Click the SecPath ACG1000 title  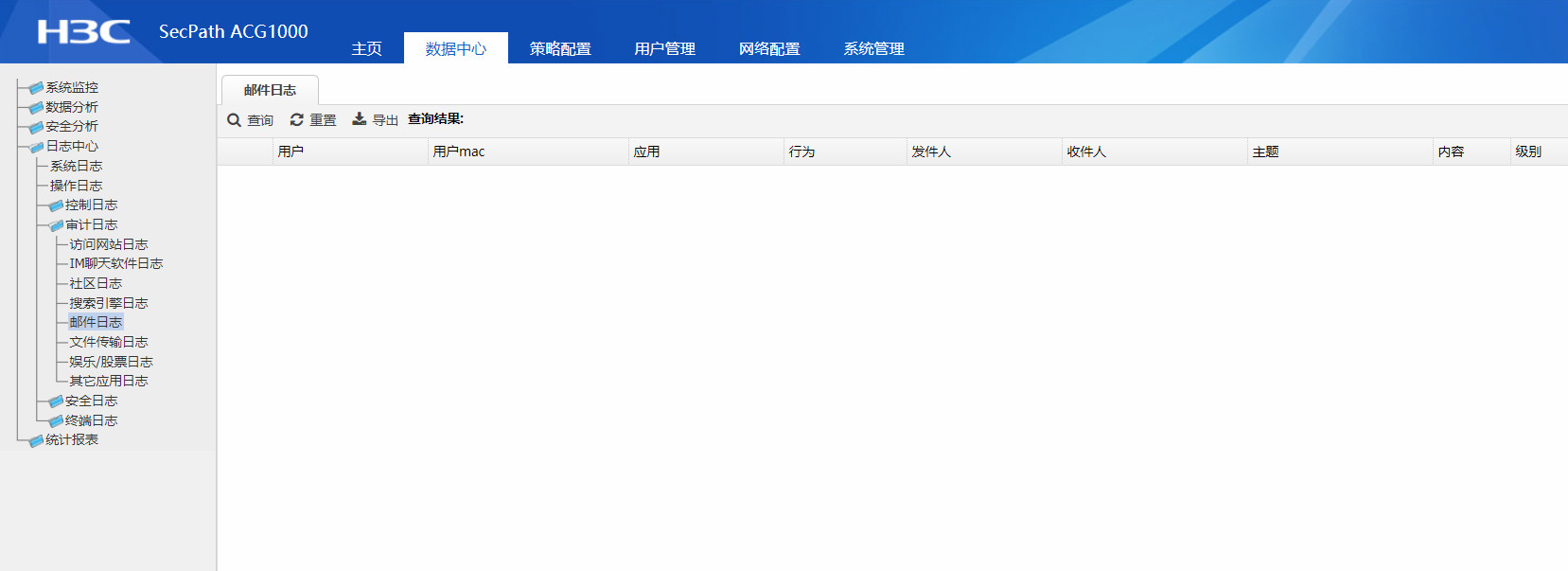coord(234,31)
